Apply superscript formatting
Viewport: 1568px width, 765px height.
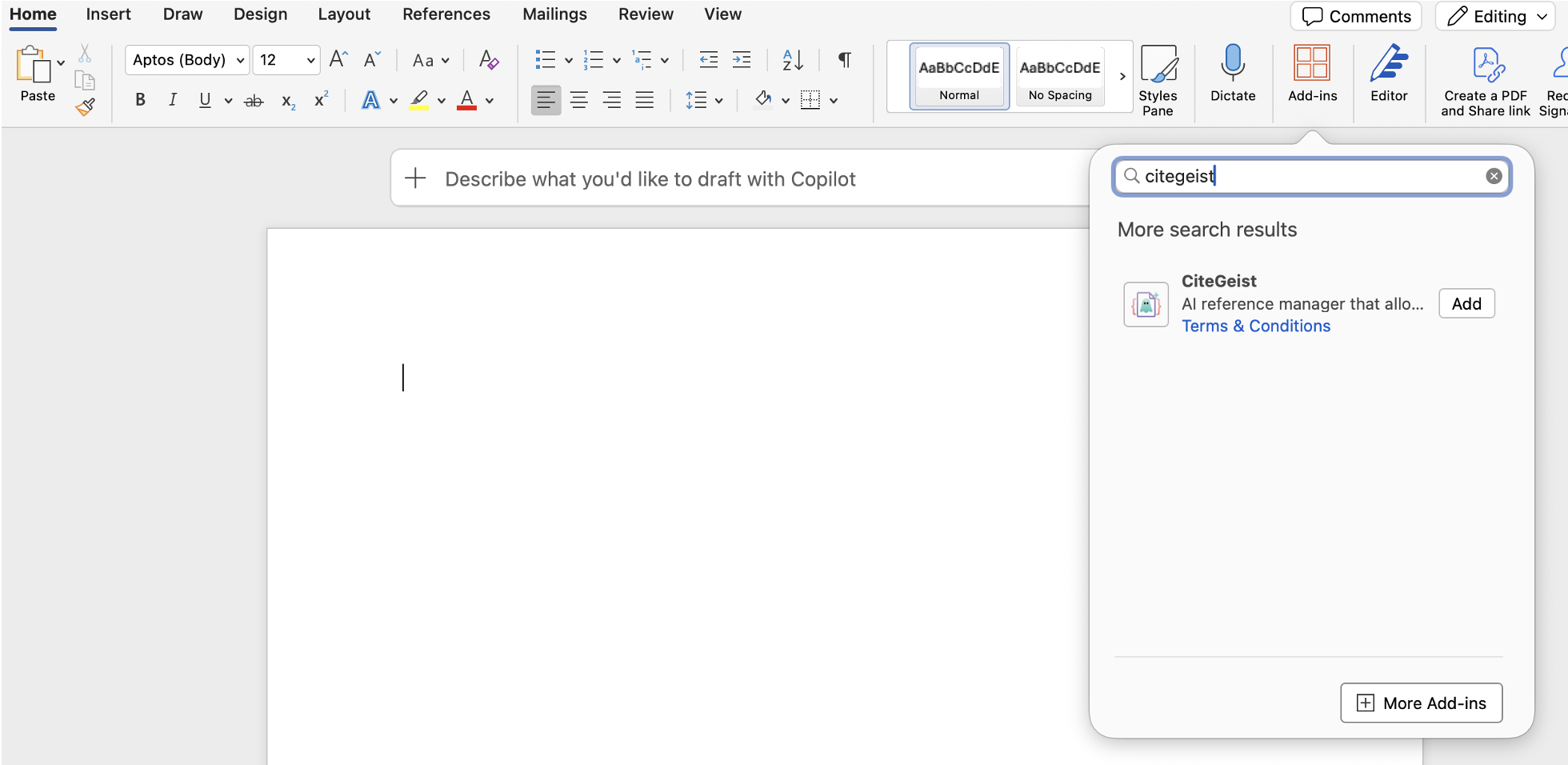click(321, 100)
